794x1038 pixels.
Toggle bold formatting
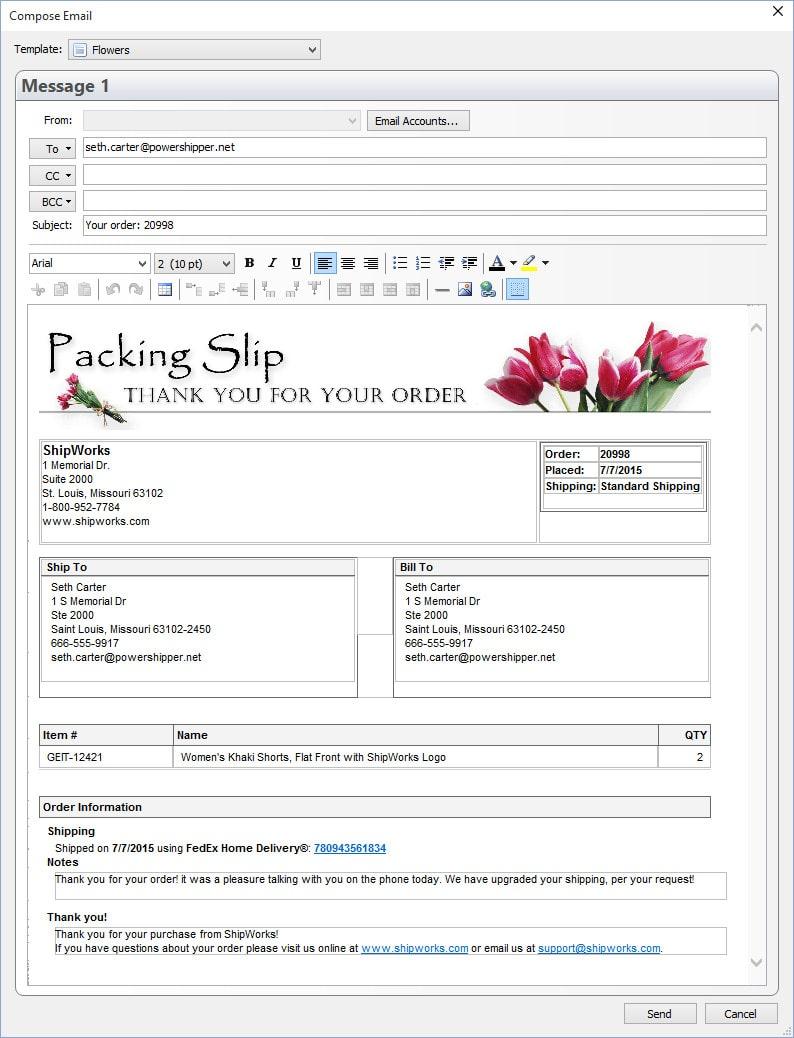pyautogui.click(x=250, y=263)
